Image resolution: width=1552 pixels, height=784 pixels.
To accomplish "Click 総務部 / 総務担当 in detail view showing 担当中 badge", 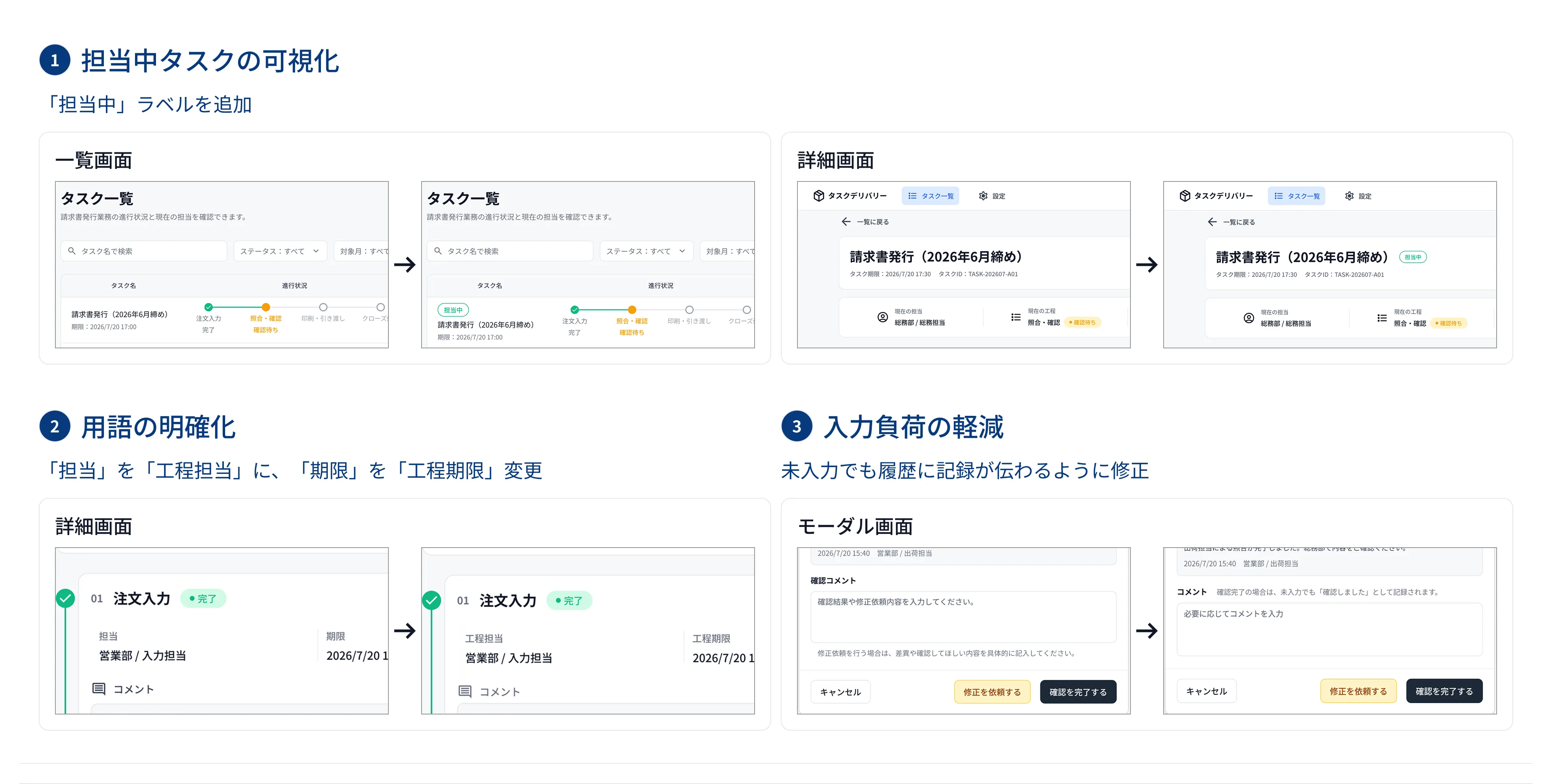I will pyautogui.click(x=1286, y=324).
